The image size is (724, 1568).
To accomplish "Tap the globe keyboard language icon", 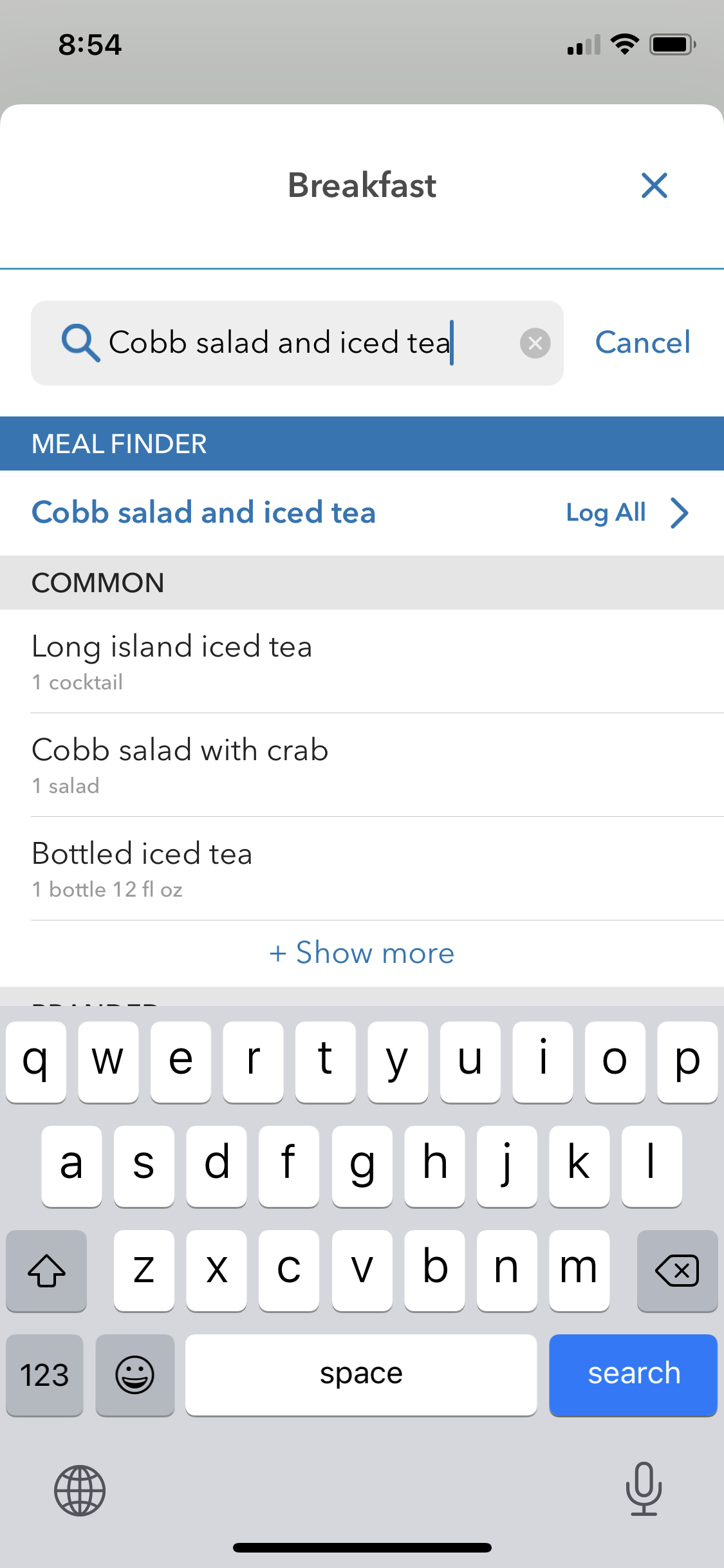I will (x=80, y=1490).
